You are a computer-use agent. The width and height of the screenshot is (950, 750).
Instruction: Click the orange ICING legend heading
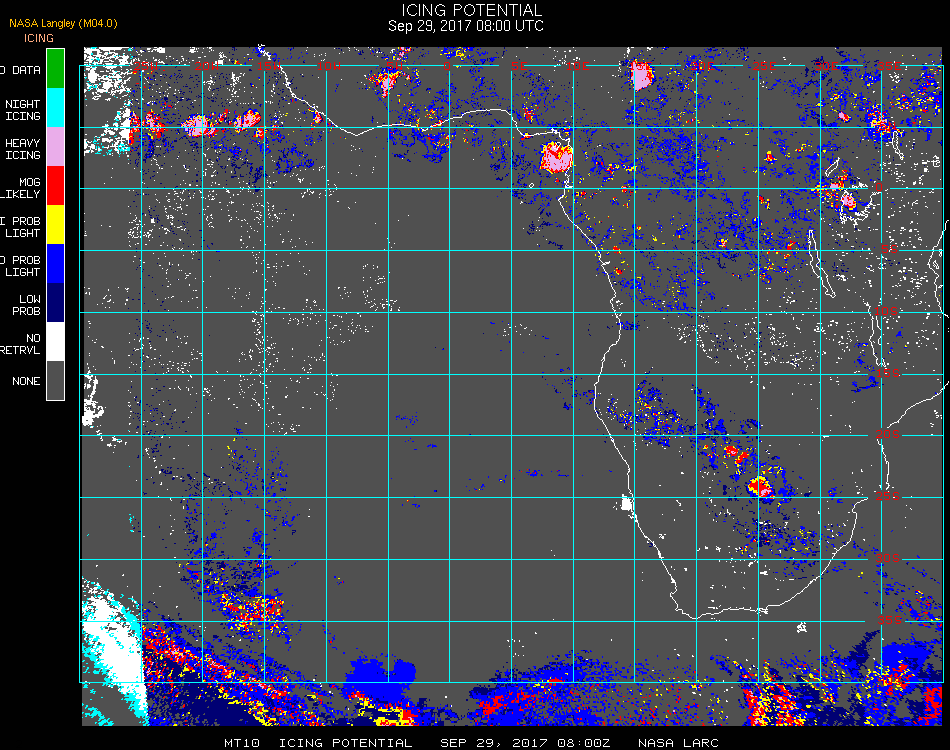39,38
